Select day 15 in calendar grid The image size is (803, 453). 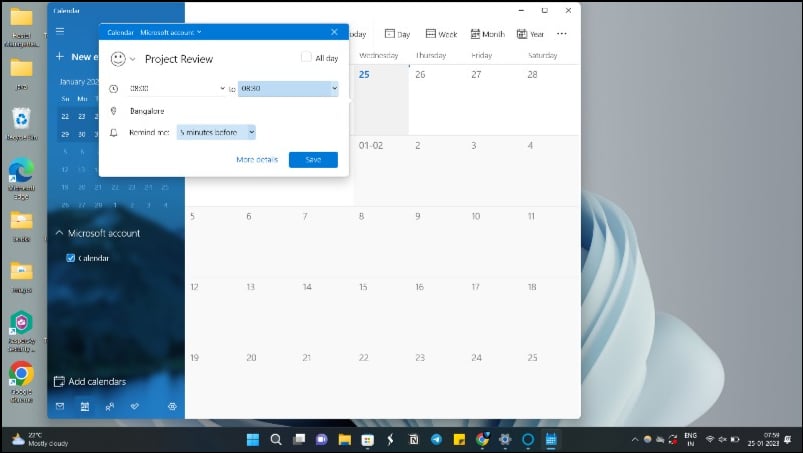tap(381, 313)
